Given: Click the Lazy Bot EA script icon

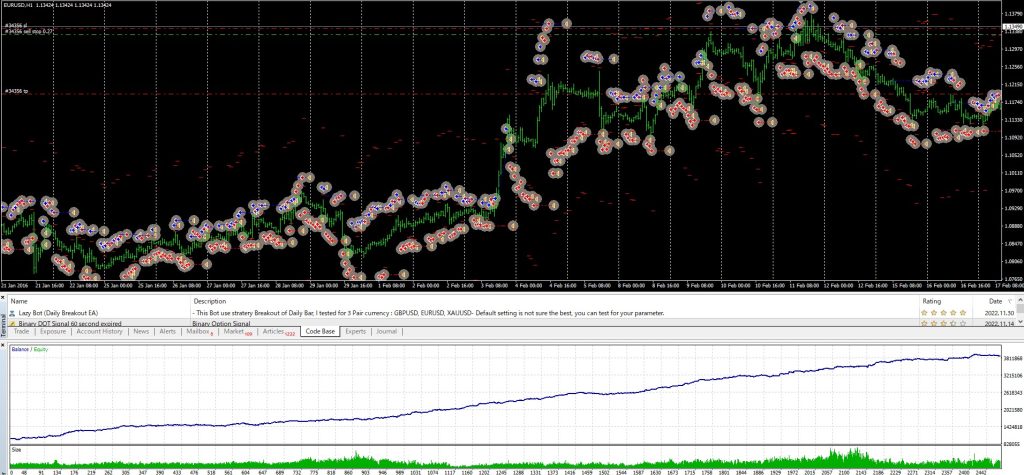Looking at the screenshot, I should [14, 313].
